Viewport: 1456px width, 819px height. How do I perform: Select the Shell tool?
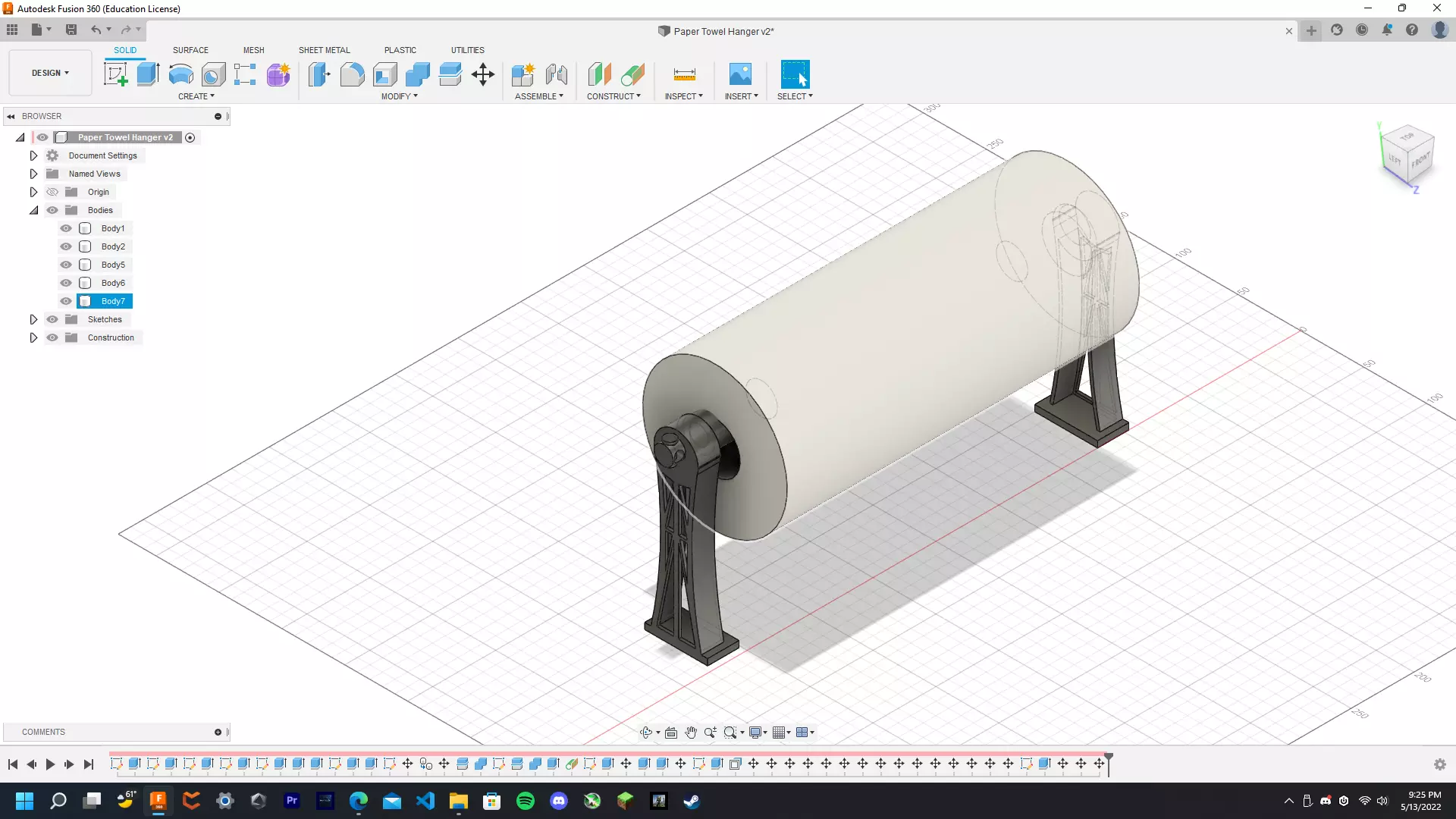pyautogui.click(x=384, y=74)
